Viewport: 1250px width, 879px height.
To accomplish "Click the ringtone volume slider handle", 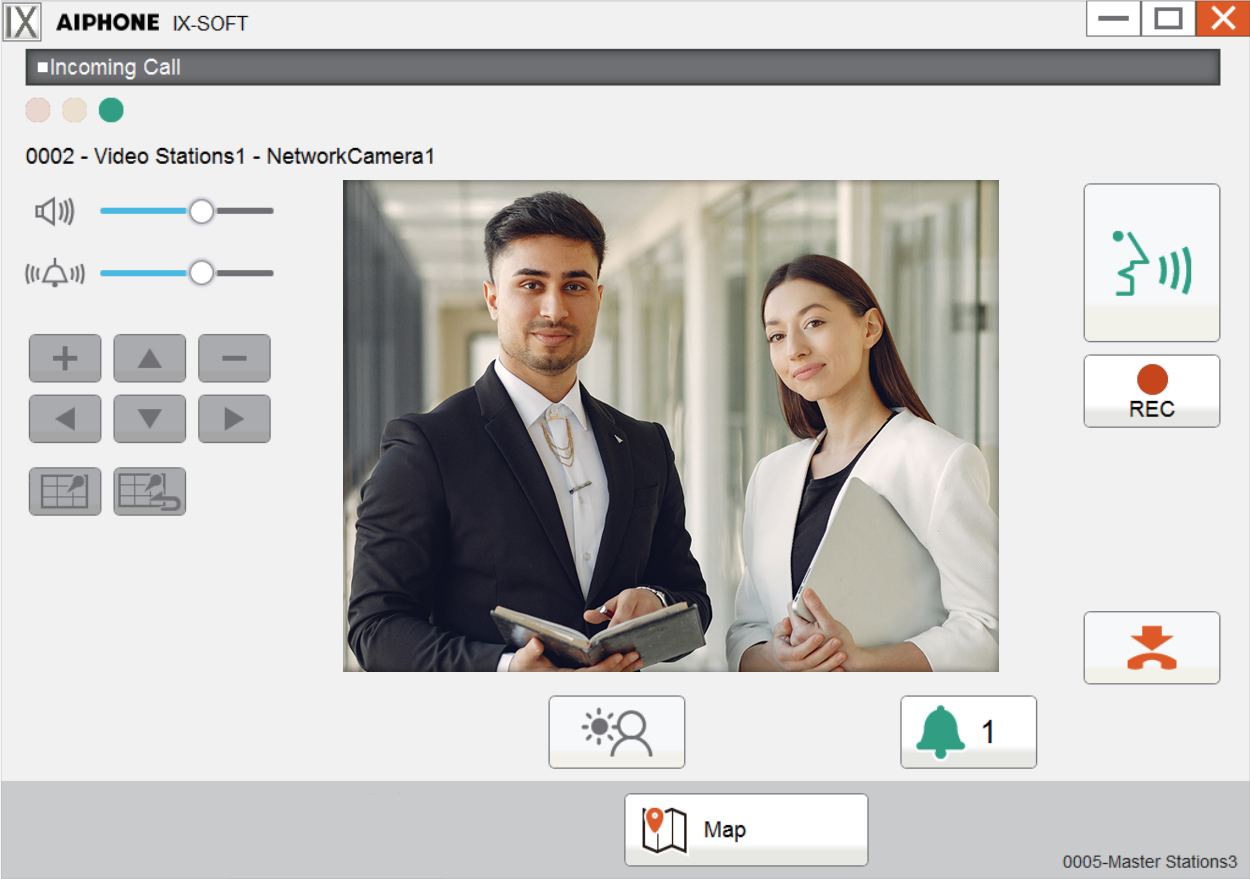I will coord(202,273).
